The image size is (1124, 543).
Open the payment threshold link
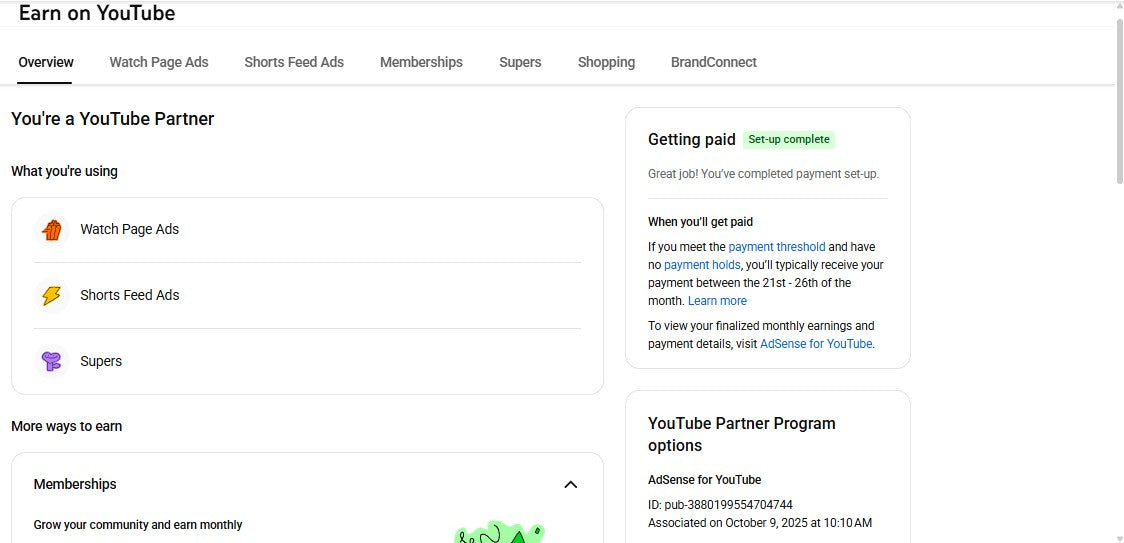point(777,247)
